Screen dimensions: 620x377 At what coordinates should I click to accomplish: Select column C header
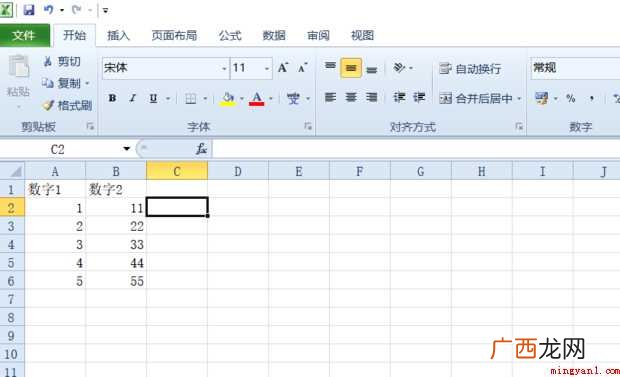(x=177, y=171)
